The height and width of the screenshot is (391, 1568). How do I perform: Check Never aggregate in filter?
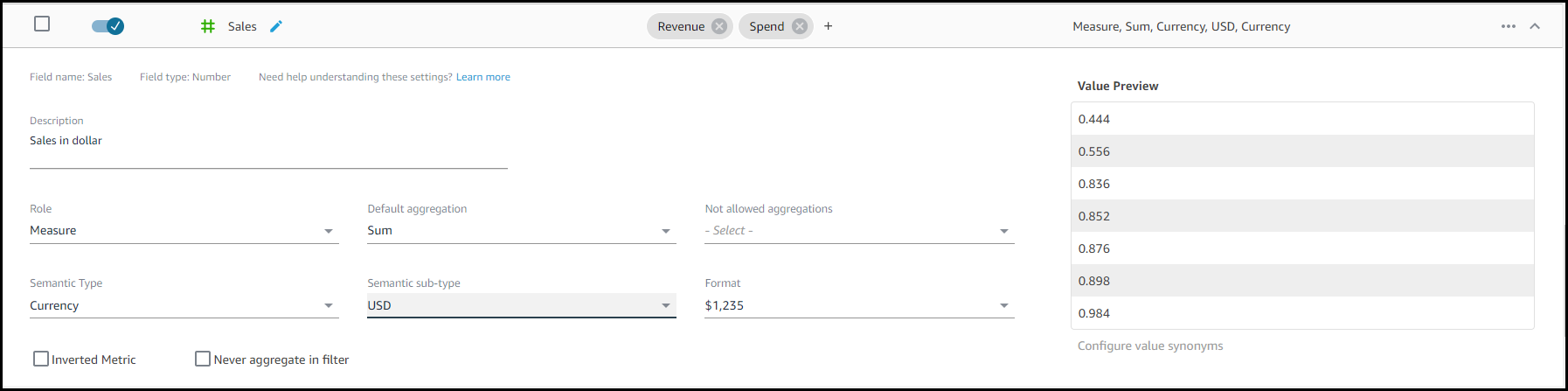click(x=203, y=359)
